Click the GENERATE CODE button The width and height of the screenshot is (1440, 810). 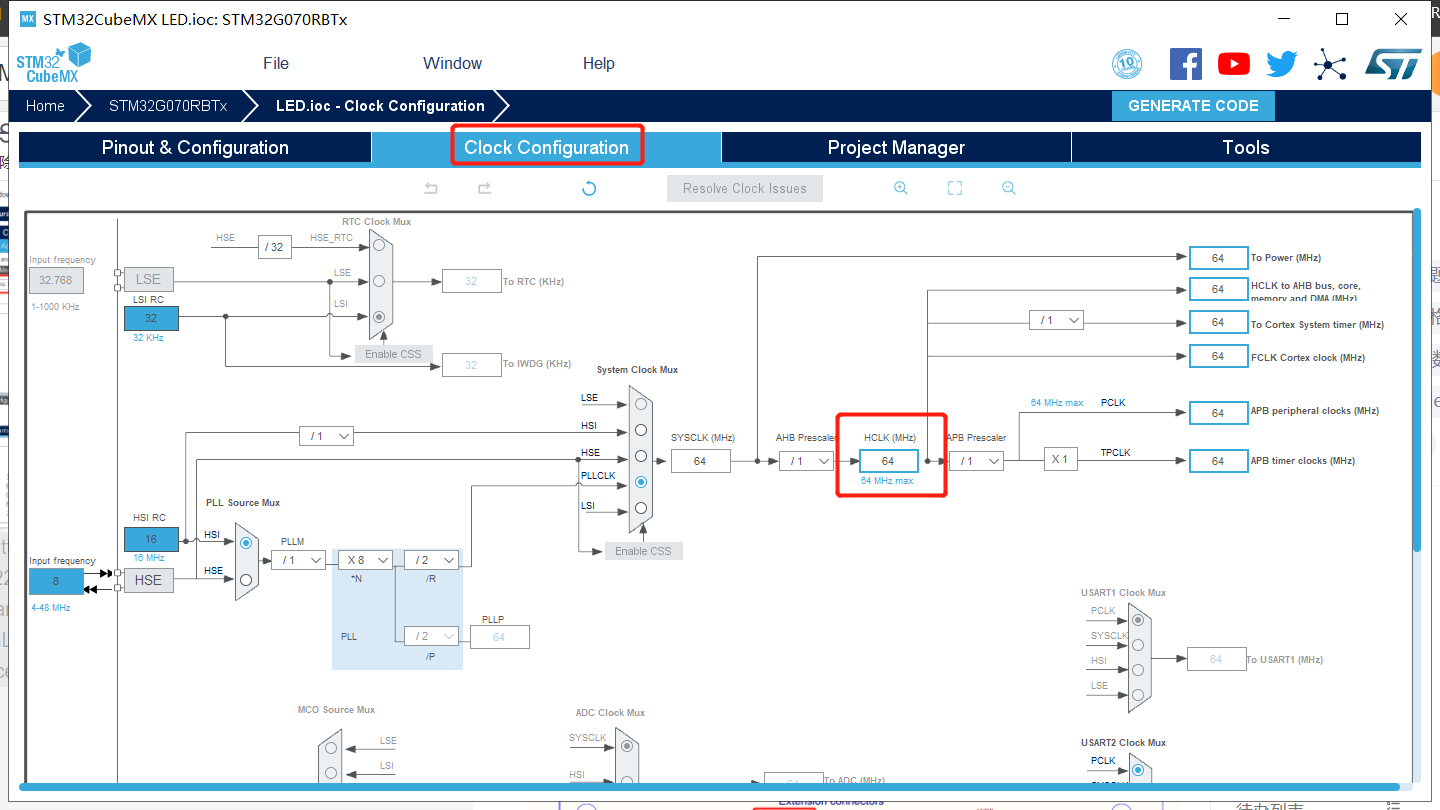point(1193,106)
